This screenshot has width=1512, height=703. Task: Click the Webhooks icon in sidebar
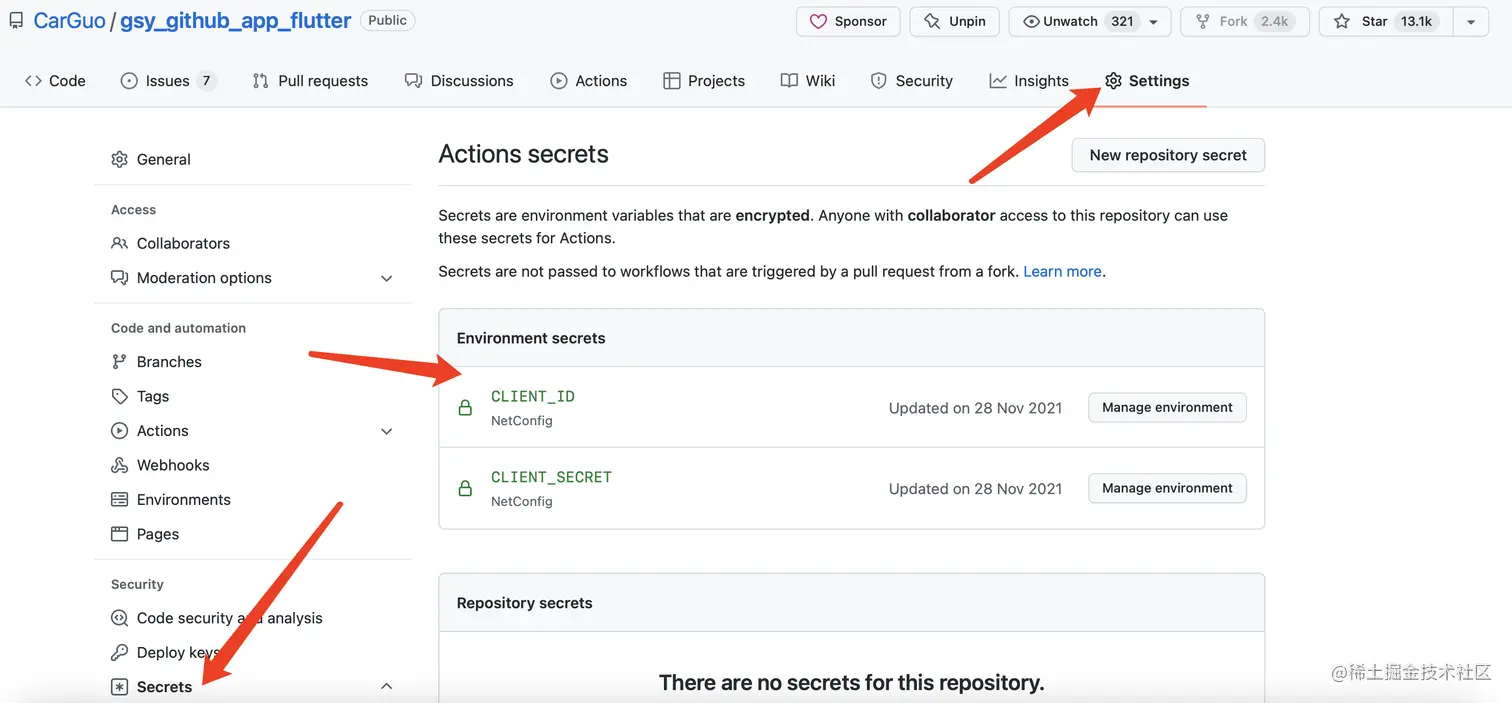click(x=119, y=465)
